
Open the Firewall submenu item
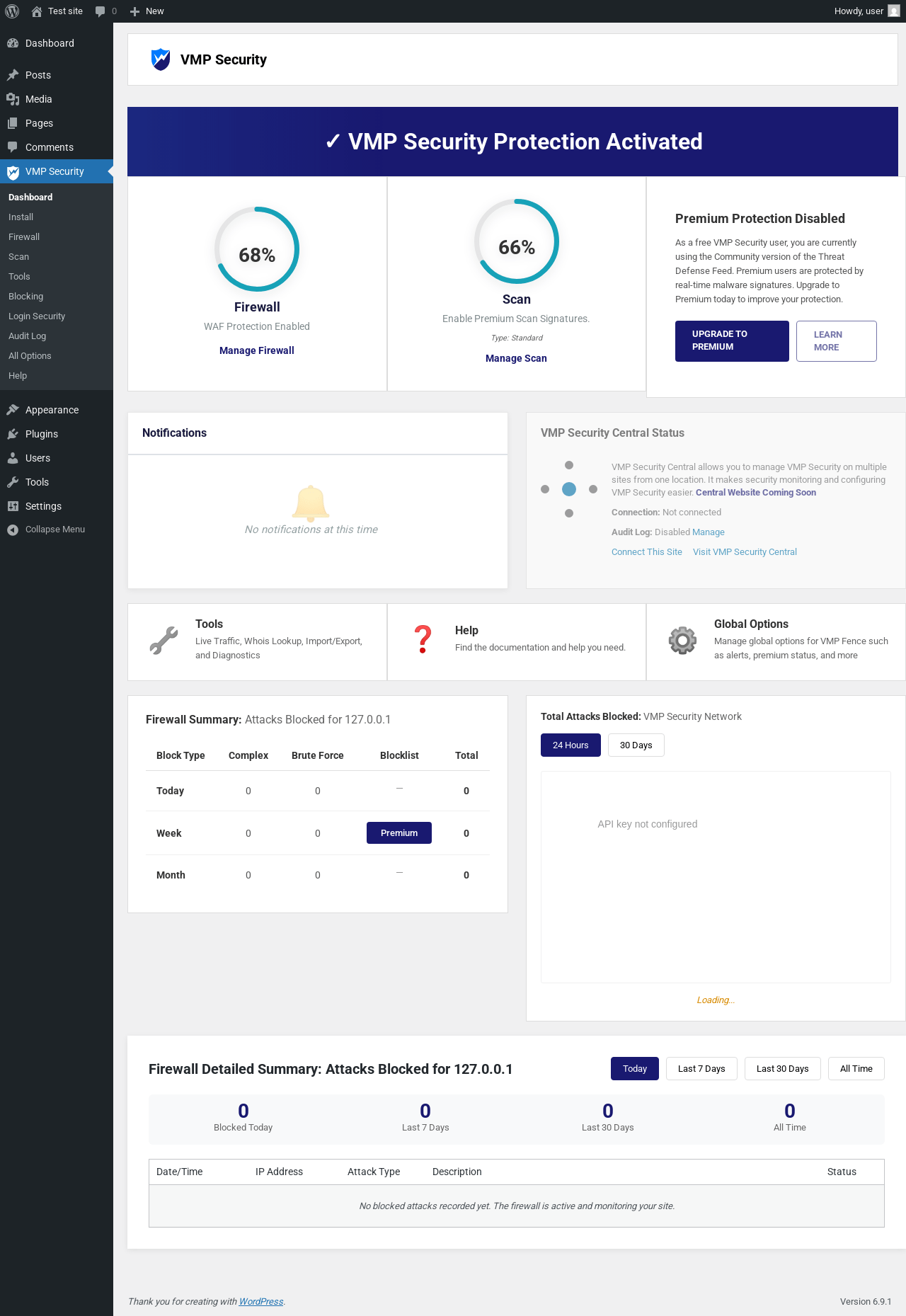[24, 237]
